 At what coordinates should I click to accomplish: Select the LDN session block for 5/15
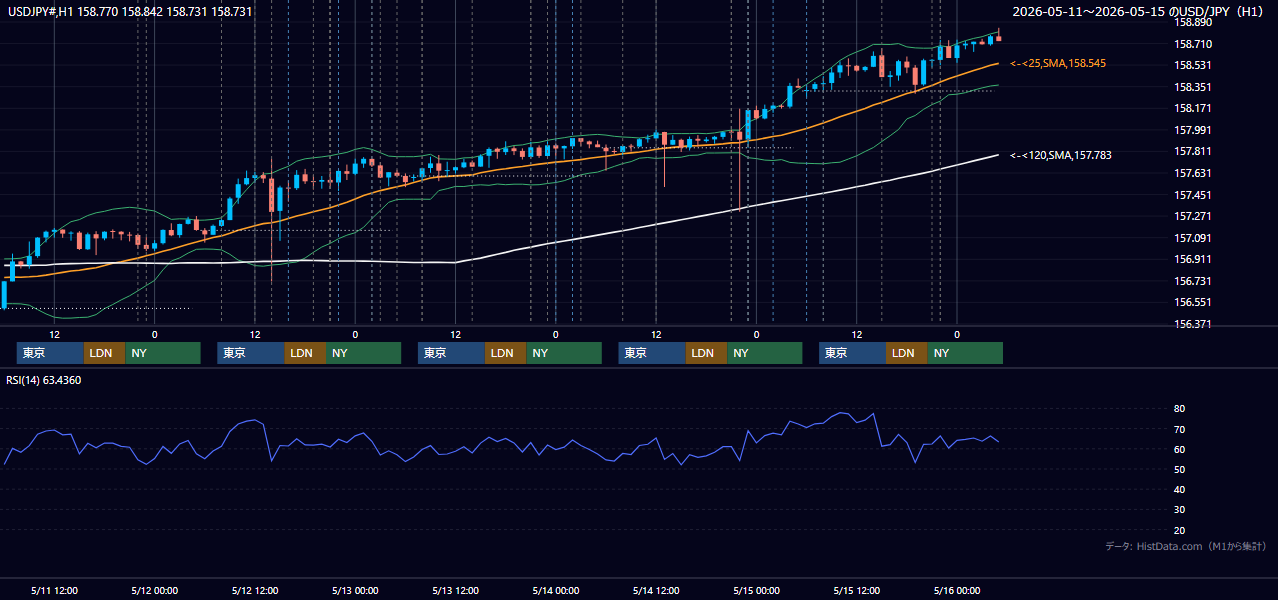(x=906, y=353)
